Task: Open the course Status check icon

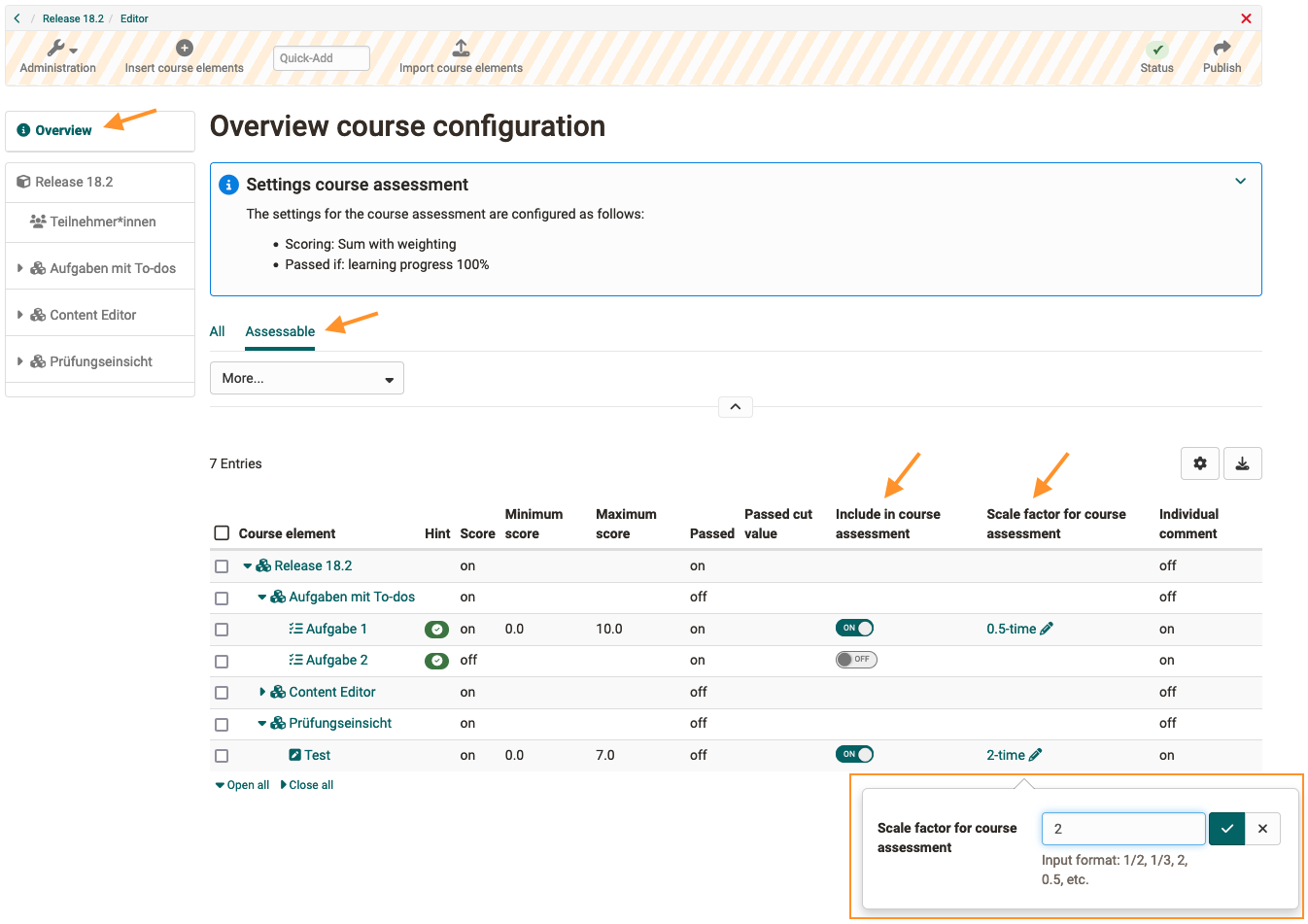Action: click(x=1156, y=50)
